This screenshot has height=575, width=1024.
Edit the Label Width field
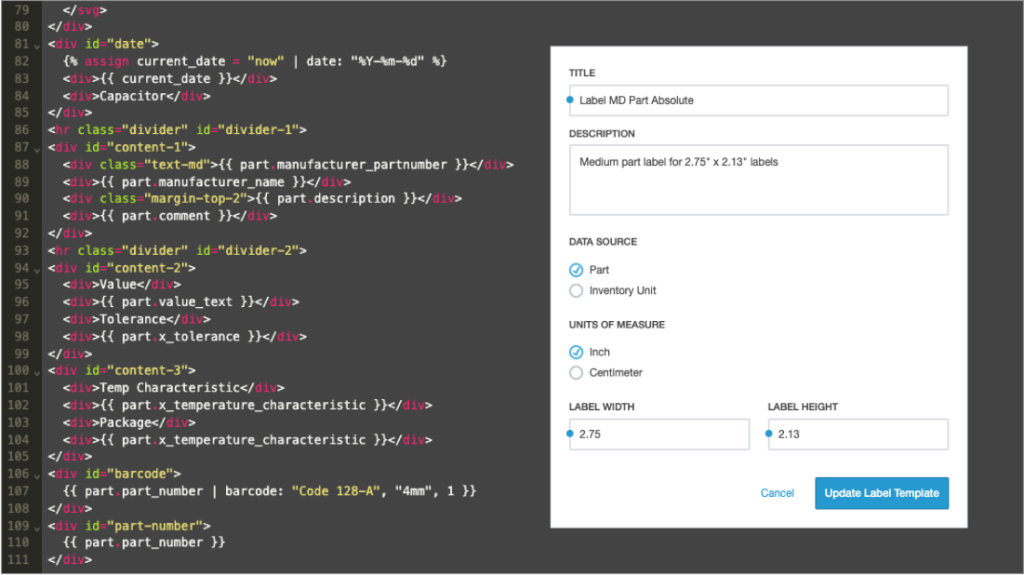coord(659,435)
